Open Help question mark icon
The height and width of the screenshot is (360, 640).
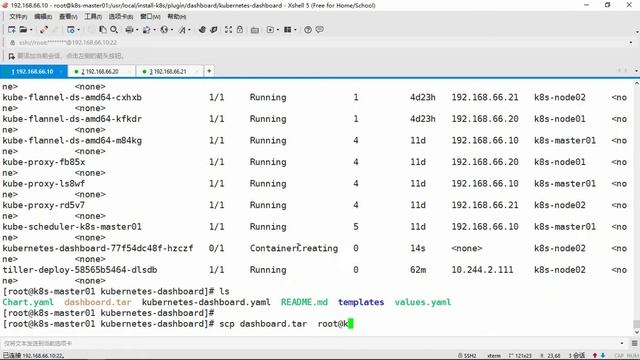pos(308,29)
